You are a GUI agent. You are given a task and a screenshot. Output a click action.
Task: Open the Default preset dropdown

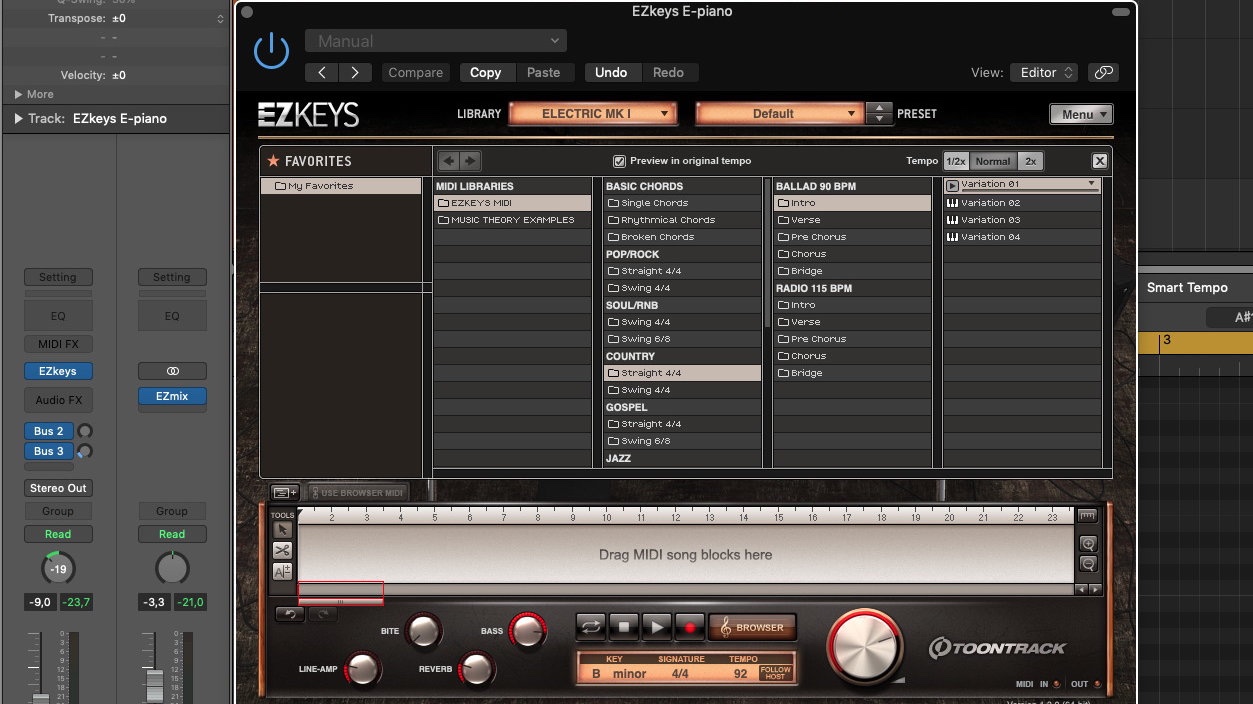(779, 114)
